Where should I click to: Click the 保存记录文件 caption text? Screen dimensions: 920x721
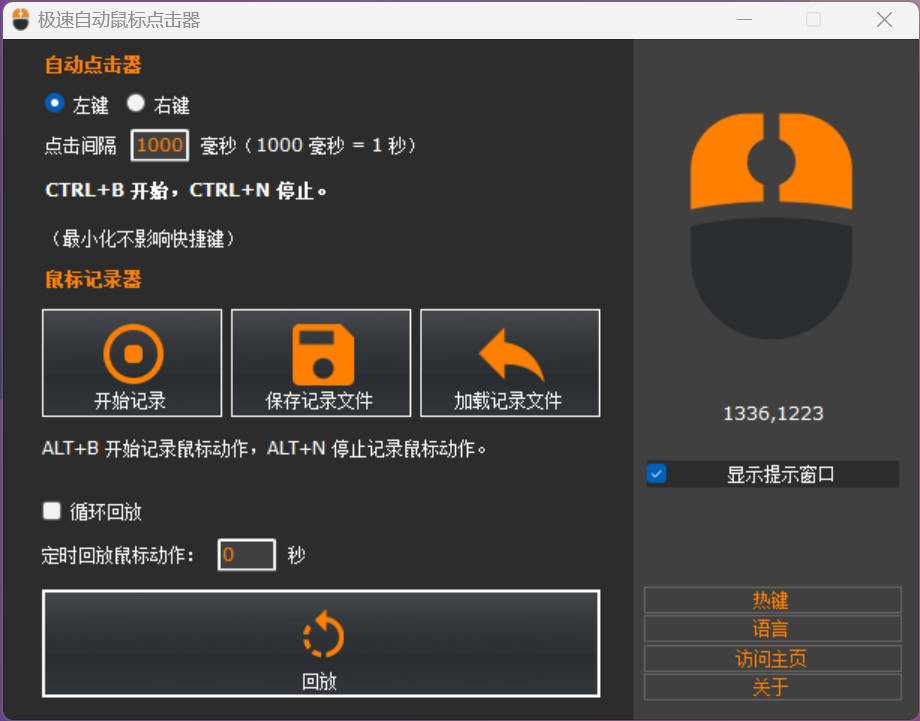[x=319, y=401]
